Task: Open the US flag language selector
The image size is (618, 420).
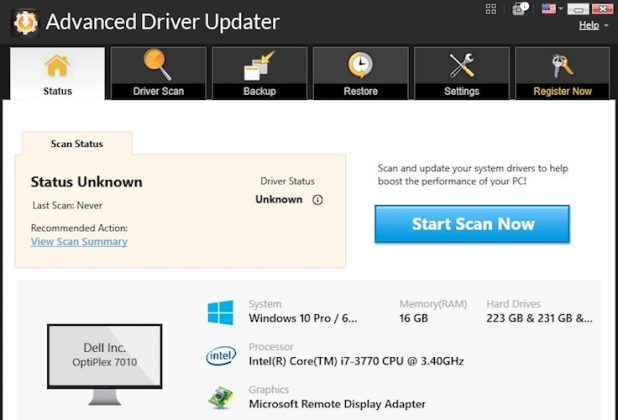Action: [548, 9]
